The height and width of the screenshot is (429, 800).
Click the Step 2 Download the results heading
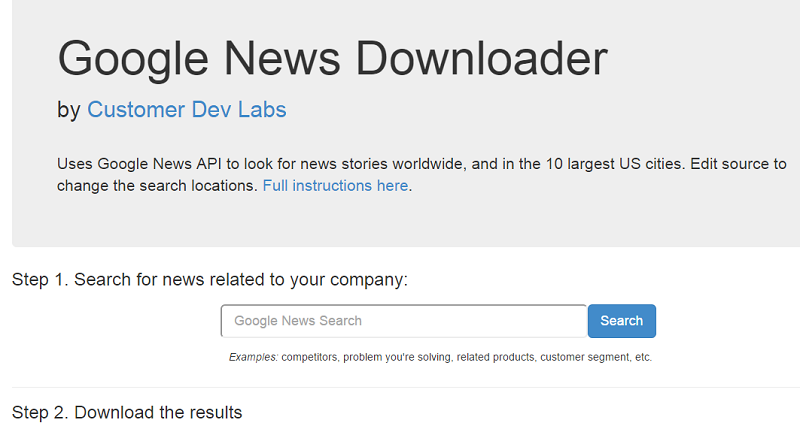pos(127,412)
